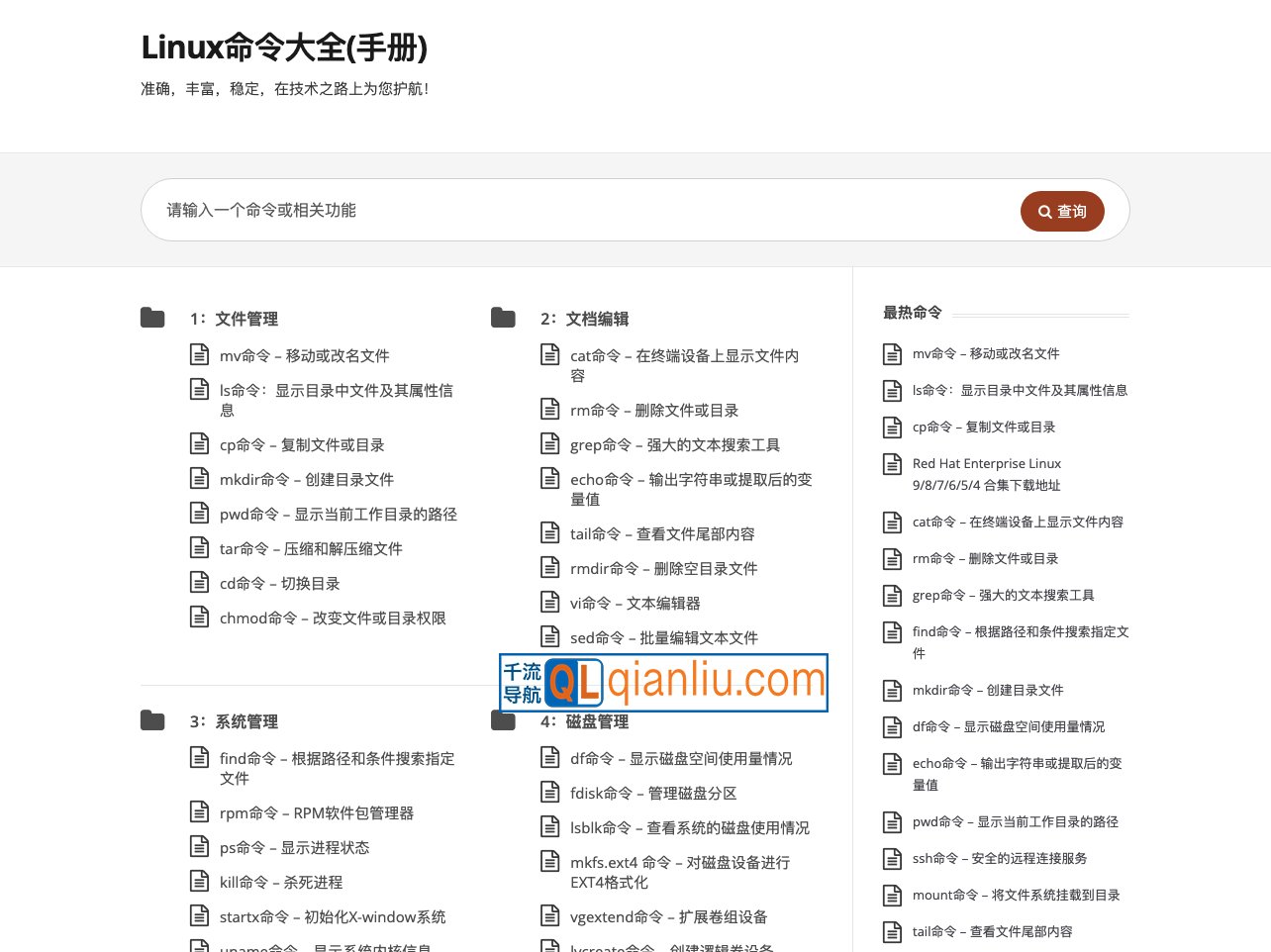Click the site title Linux命令大全(手册)

pyautogui.click(x=284, y=48)
